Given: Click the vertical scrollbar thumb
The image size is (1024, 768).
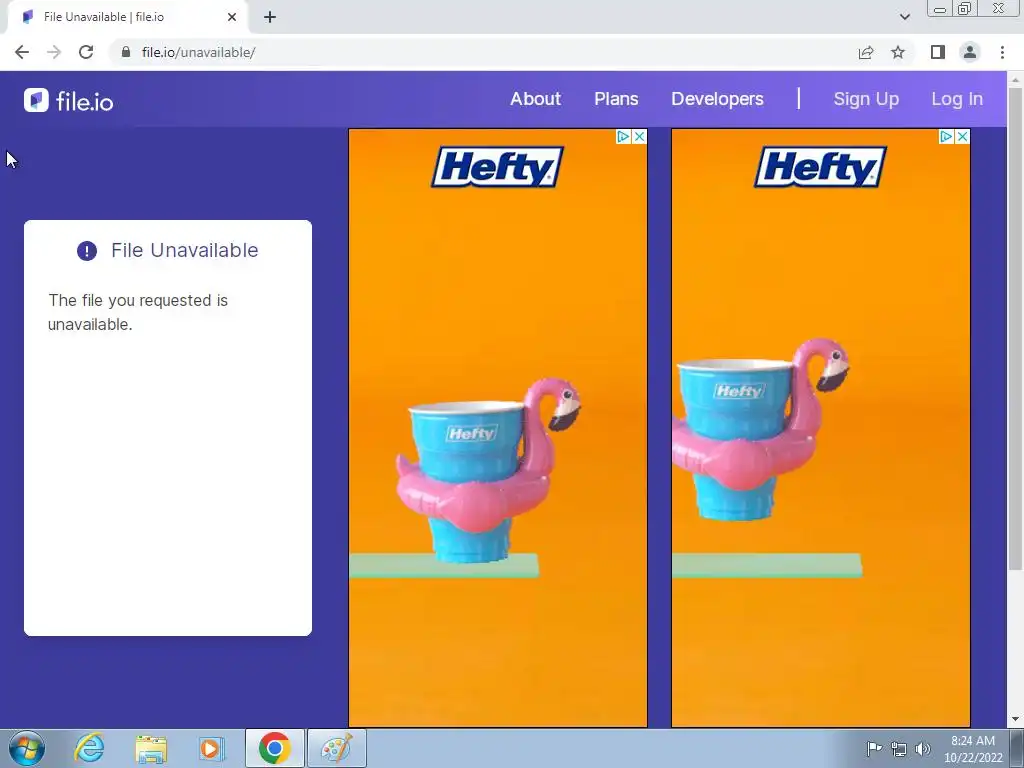Looking at the screenshot, I should tap(1015, 327).
